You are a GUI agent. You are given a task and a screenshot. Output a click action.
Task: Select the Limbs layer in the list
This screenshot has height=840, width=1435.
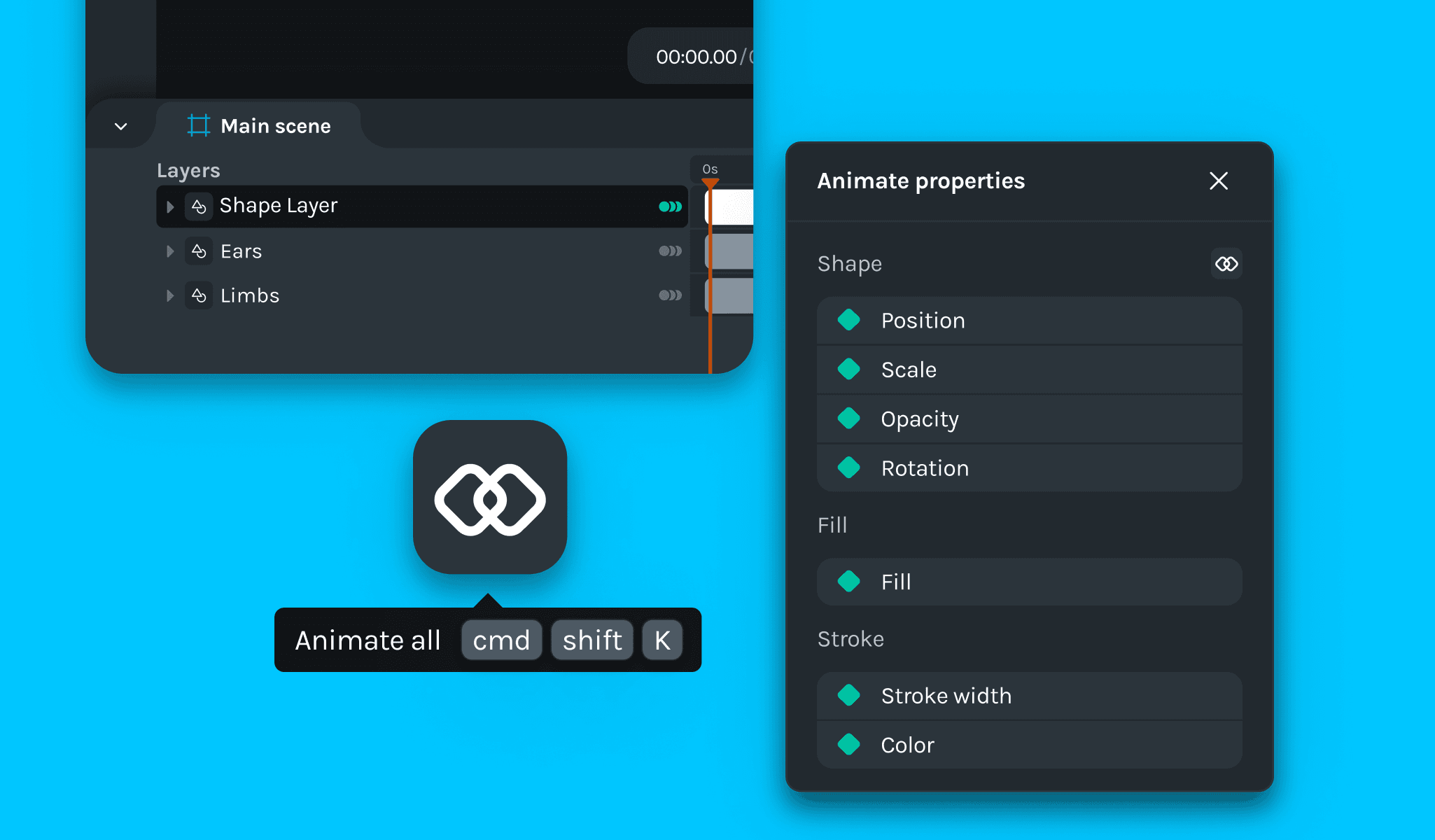point(249,295)
